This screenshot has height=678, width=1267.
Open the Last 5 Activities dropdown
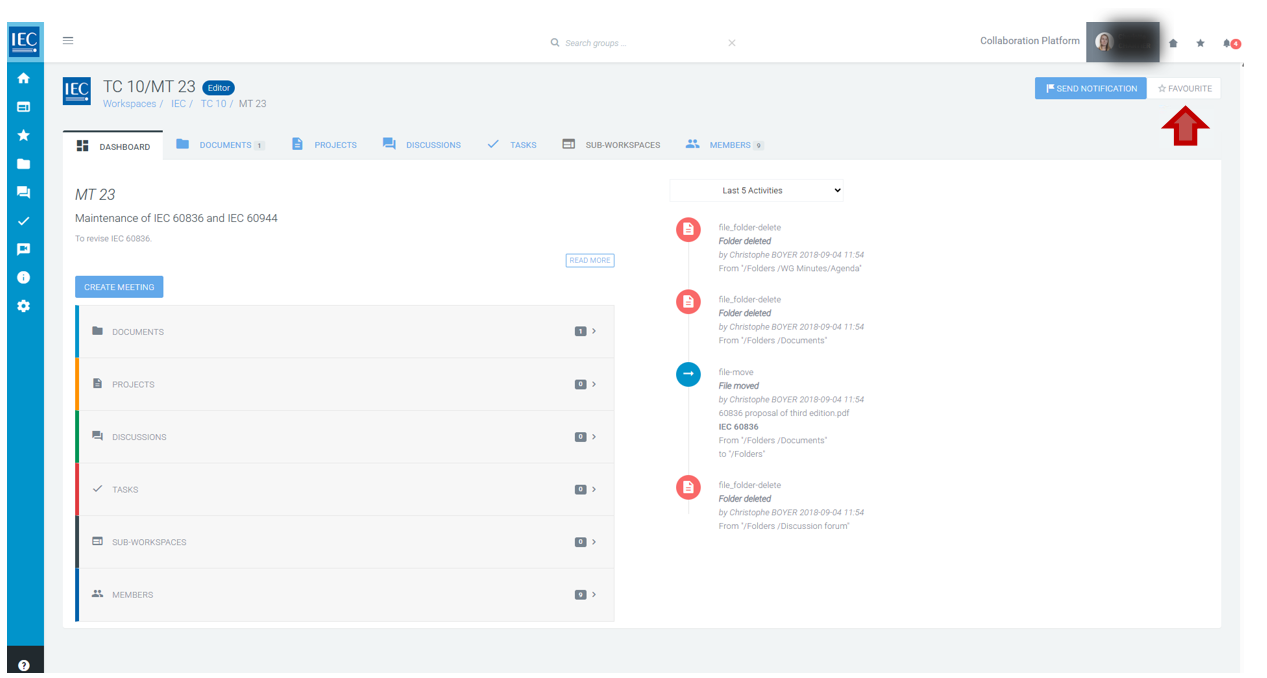pyautogui.click(x=756, y=190)
